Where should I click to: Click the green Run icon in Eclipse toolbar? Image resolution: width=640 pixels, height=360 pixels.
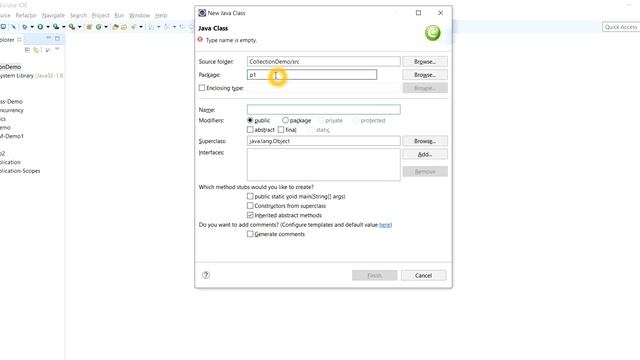click(x=40, y=27)
